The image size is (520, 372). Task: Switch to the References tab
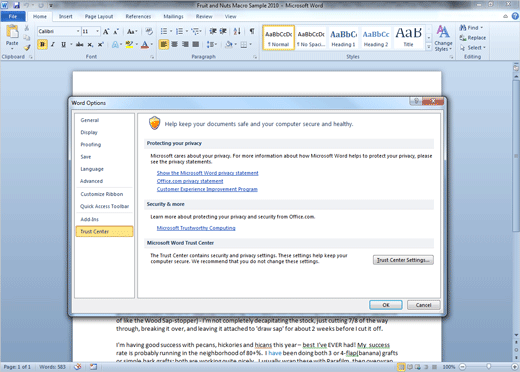coord(138,16)
